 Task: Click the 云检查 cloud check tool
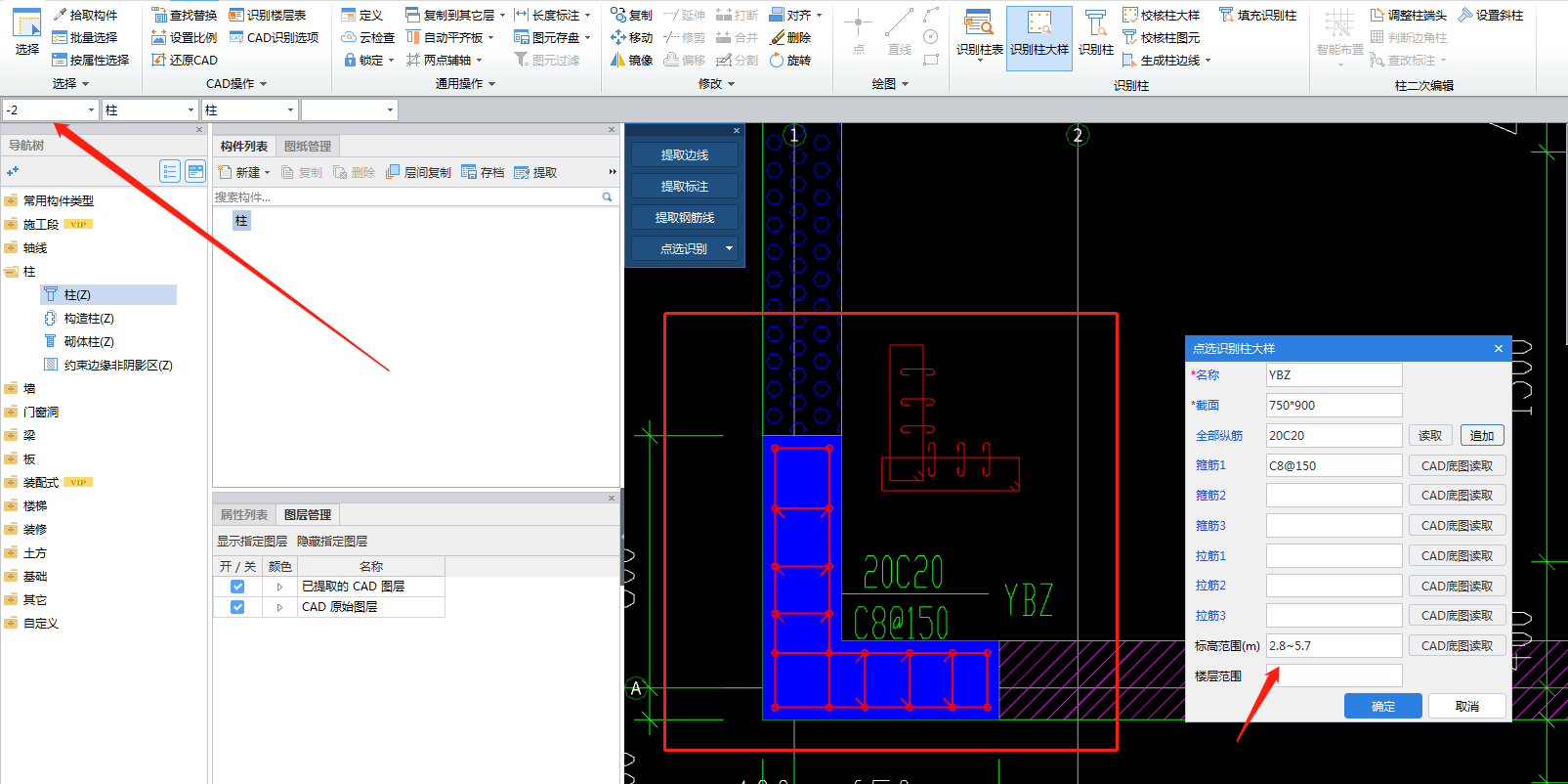(368, 37)
